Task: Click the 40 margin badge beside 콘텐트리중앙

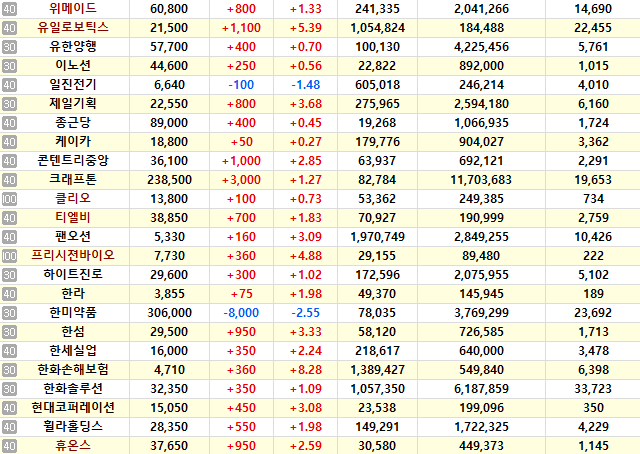Action: click(9, 160)
